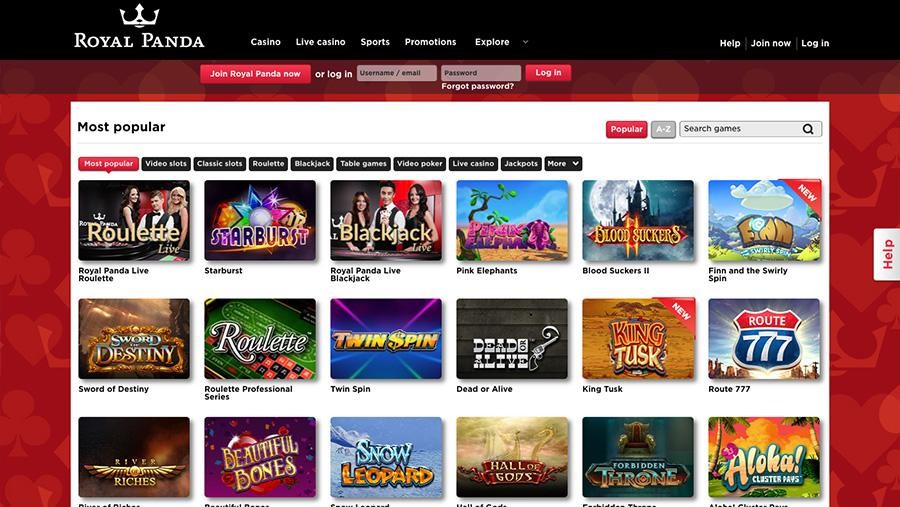Viewport: 900px width, 507px height.
Task: Toggle A-Z sort order
Action: (x=663, y=129)
